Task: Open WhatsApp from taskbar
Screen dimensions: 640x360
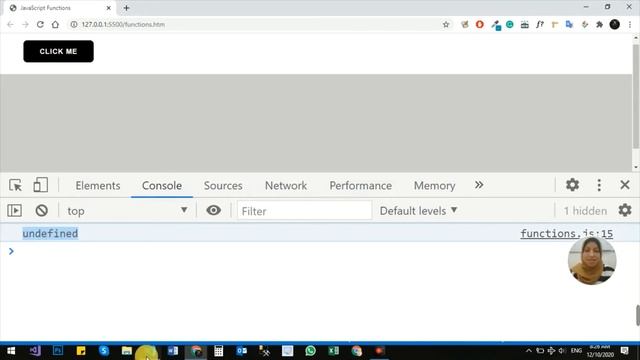Action: (310, 351)
